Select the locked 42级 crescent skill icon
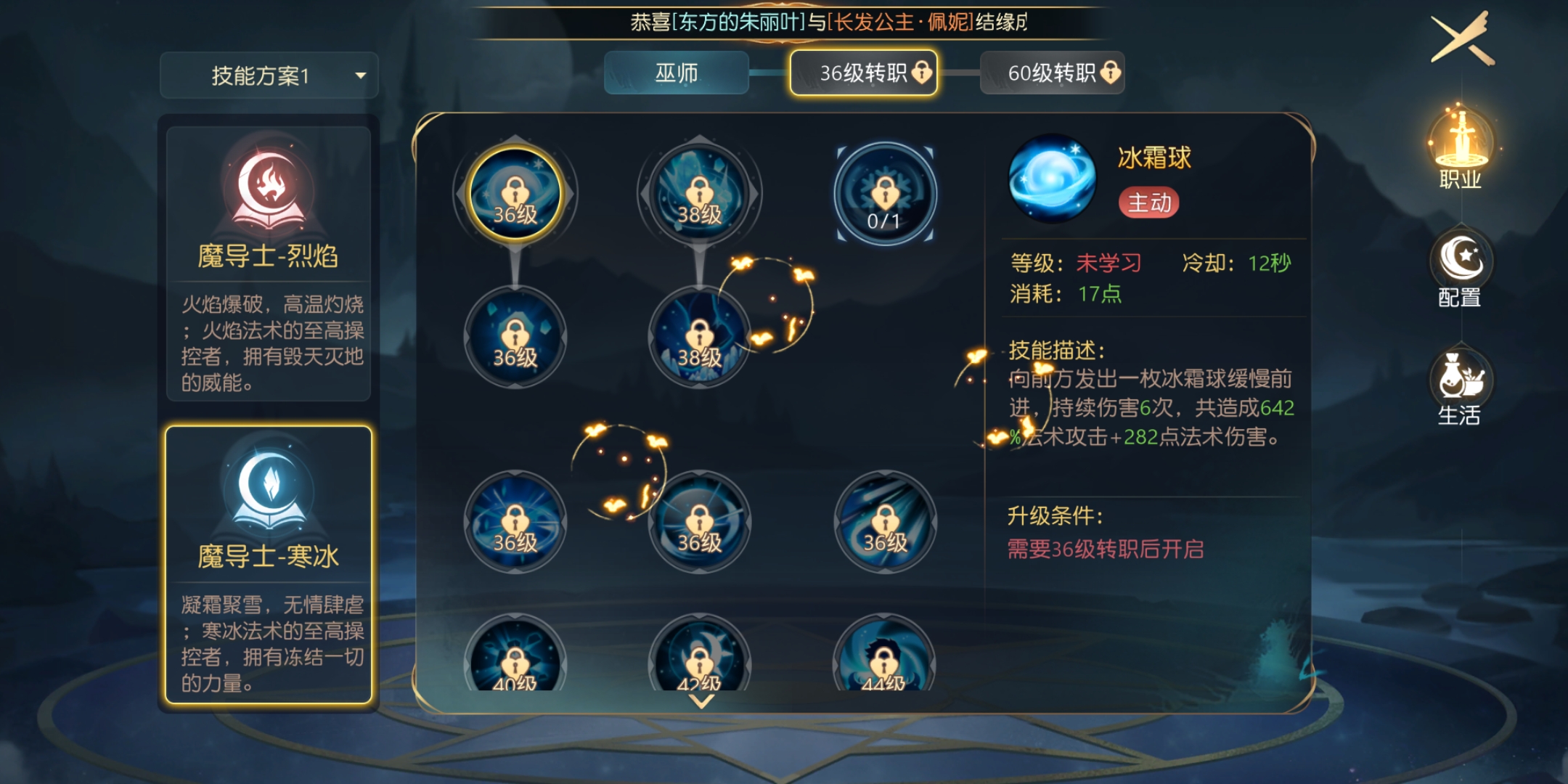This screenshot has height=784, width=1568. [x=700, y=655]
